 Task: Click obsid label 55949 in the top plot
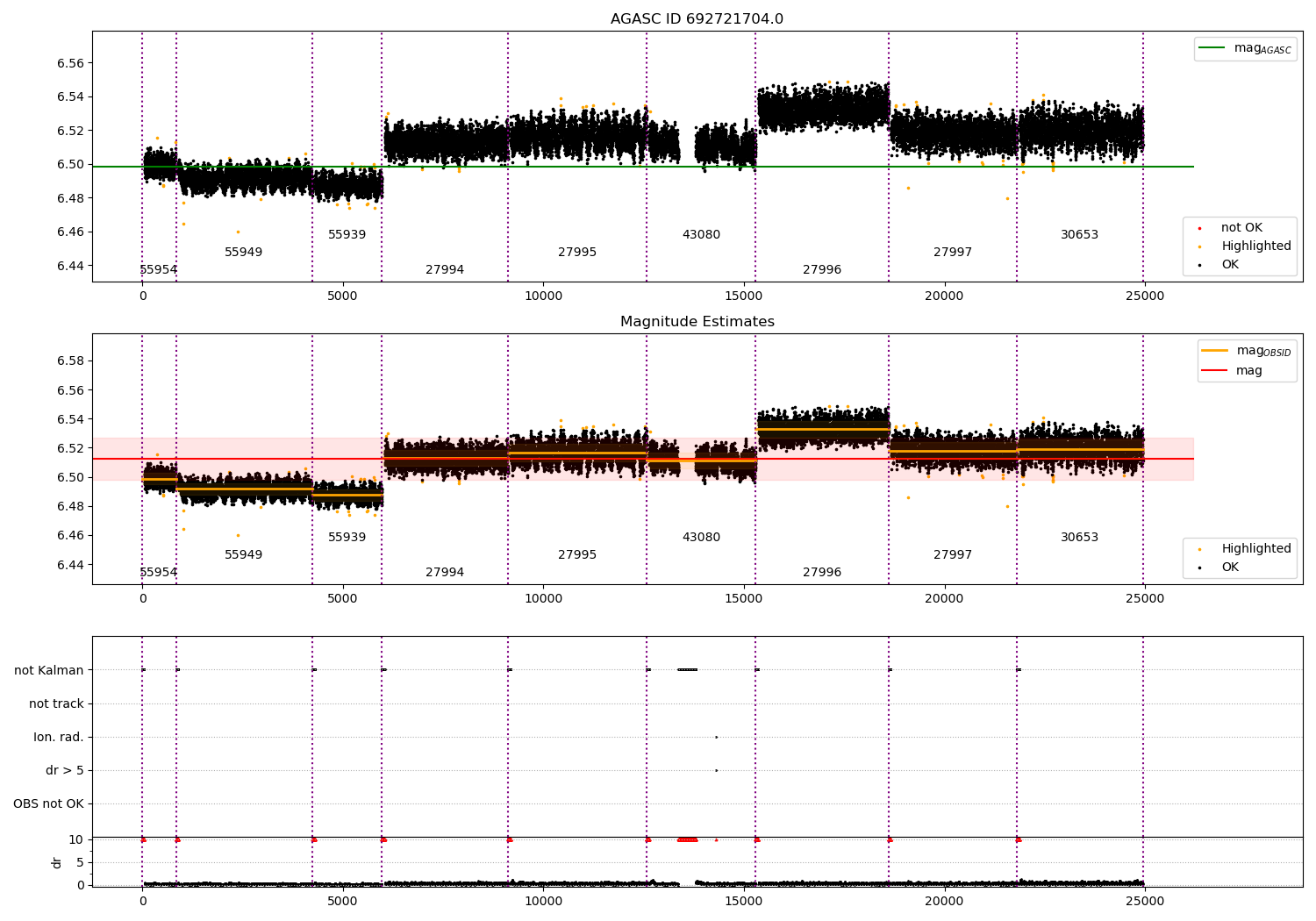[x=243, y=253]
